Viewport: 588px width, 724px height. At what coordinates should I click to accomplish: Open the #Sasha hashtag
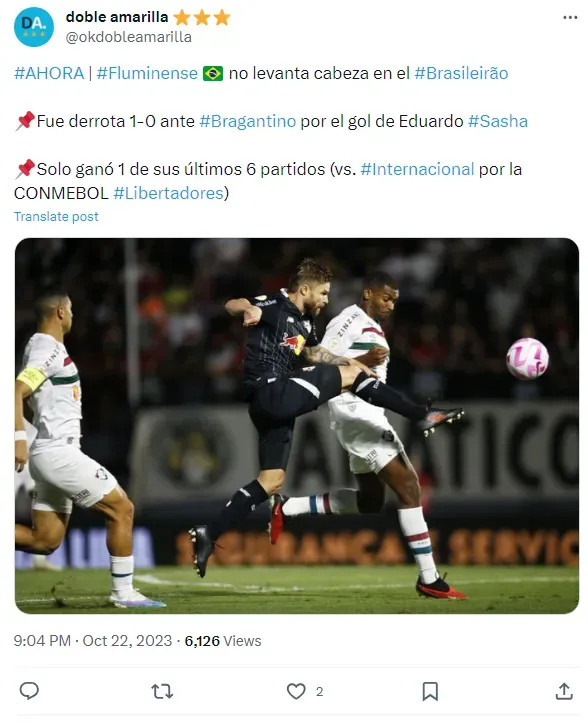click(498, 121)
